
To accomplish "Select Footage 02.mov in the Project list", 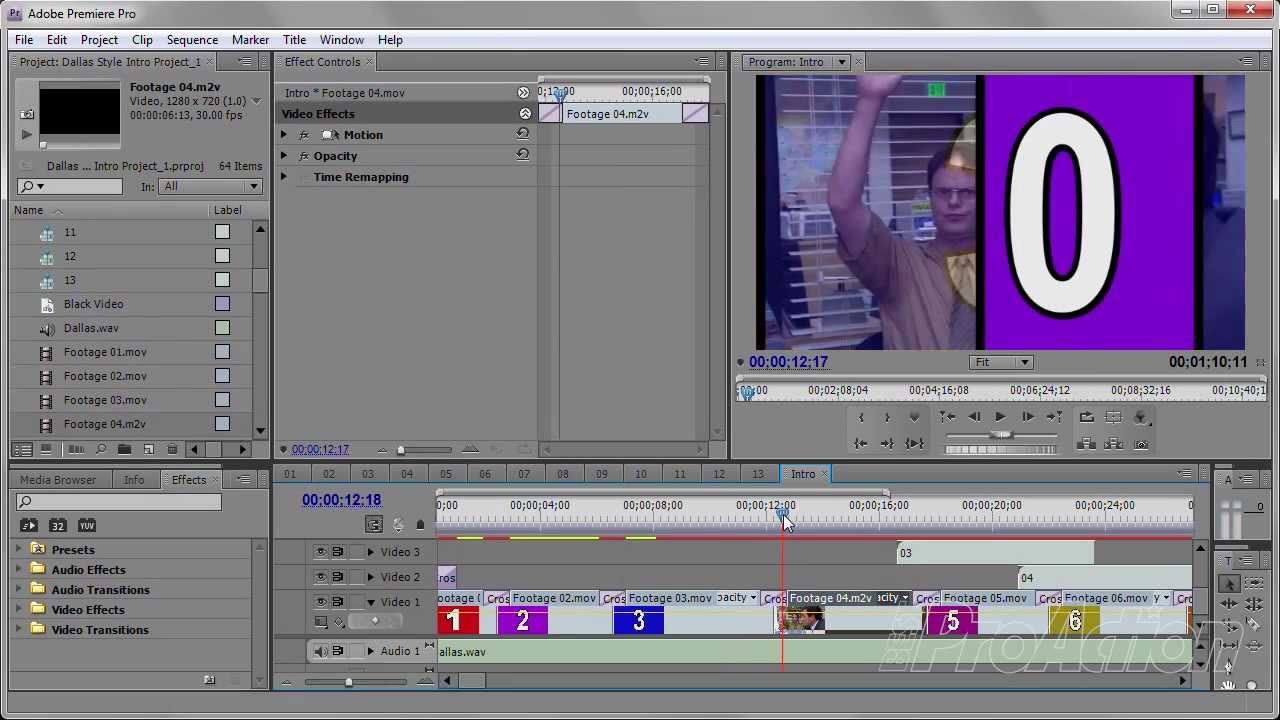I will pyautogui.click(x=105, y=376).
